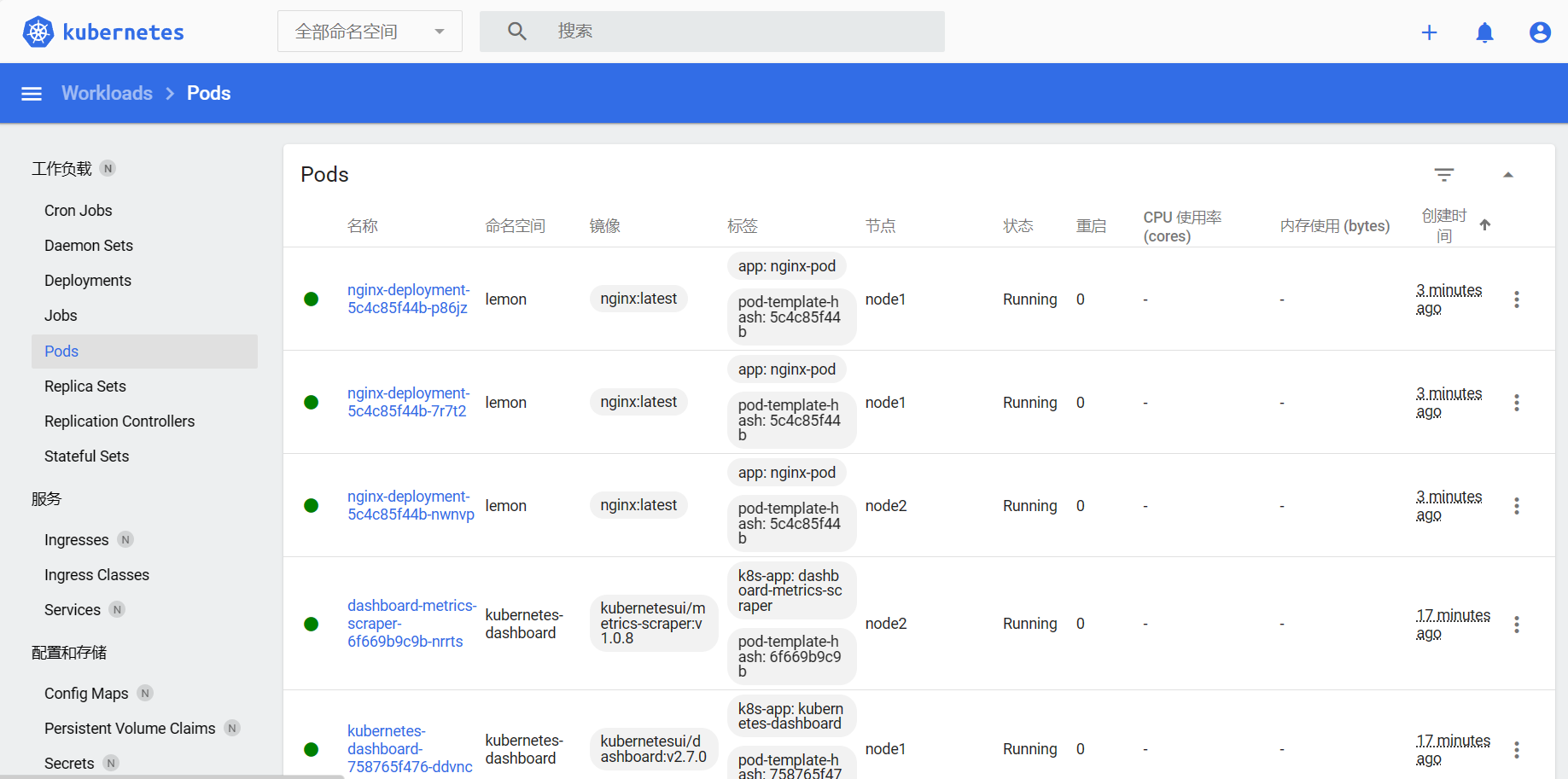Click the Workloads breadcrumb
The height and width of the screenshot is (779, 1568).
pyautogui.click(x=107, y=93)
